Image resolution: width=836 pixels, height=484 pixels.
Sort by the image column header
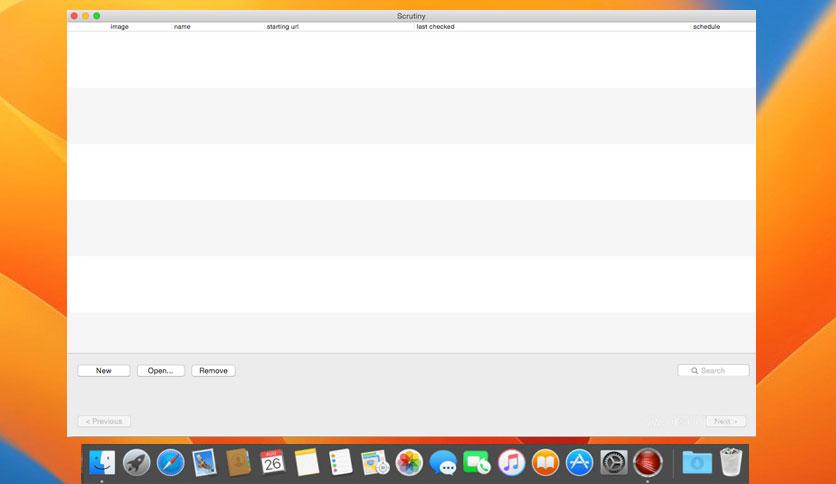pos(119,27)
